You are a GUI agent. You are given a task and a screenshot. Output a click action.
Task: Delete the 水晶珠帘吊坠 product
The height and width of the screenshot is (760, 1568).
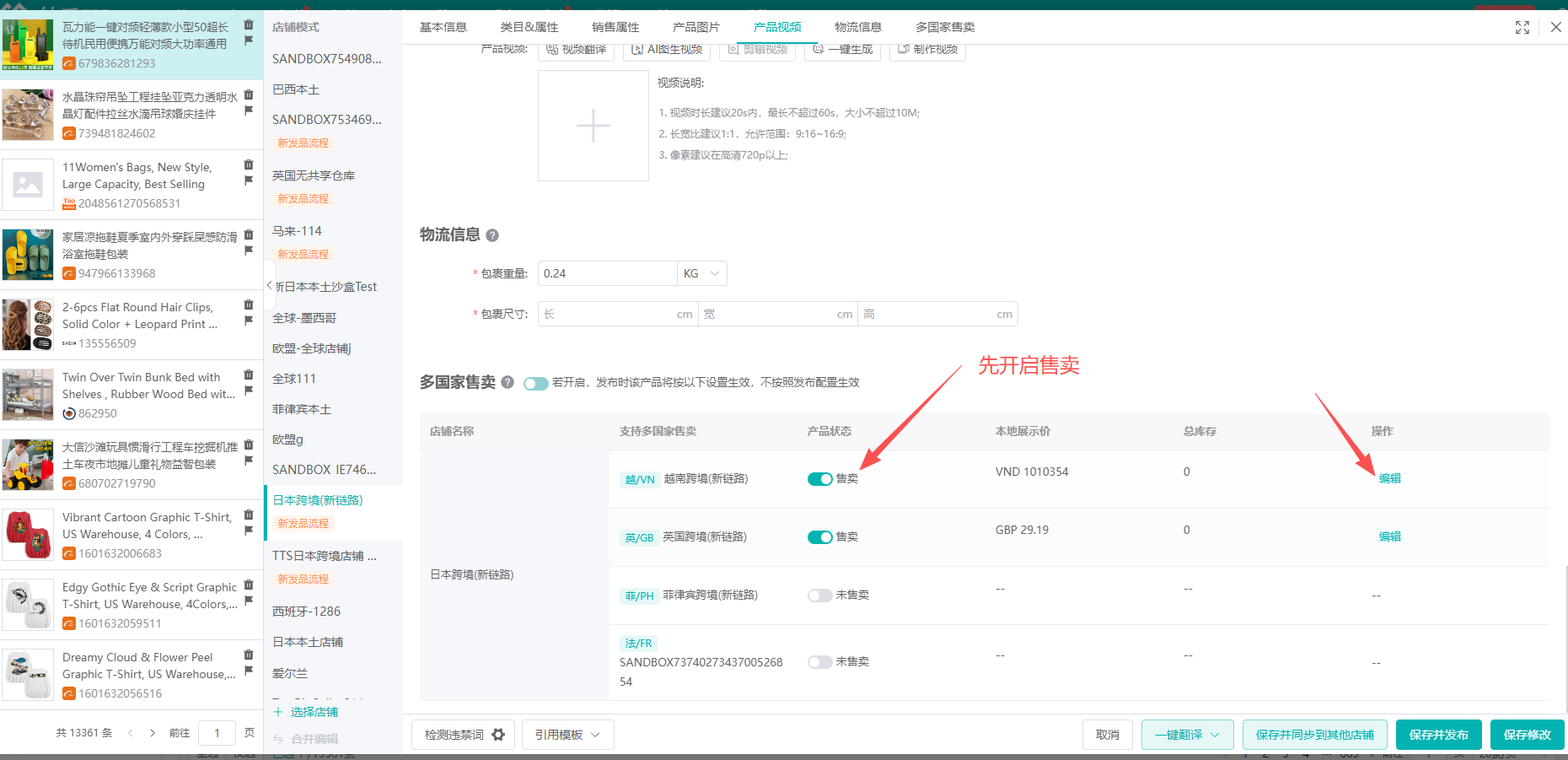[x=249, y=95]
